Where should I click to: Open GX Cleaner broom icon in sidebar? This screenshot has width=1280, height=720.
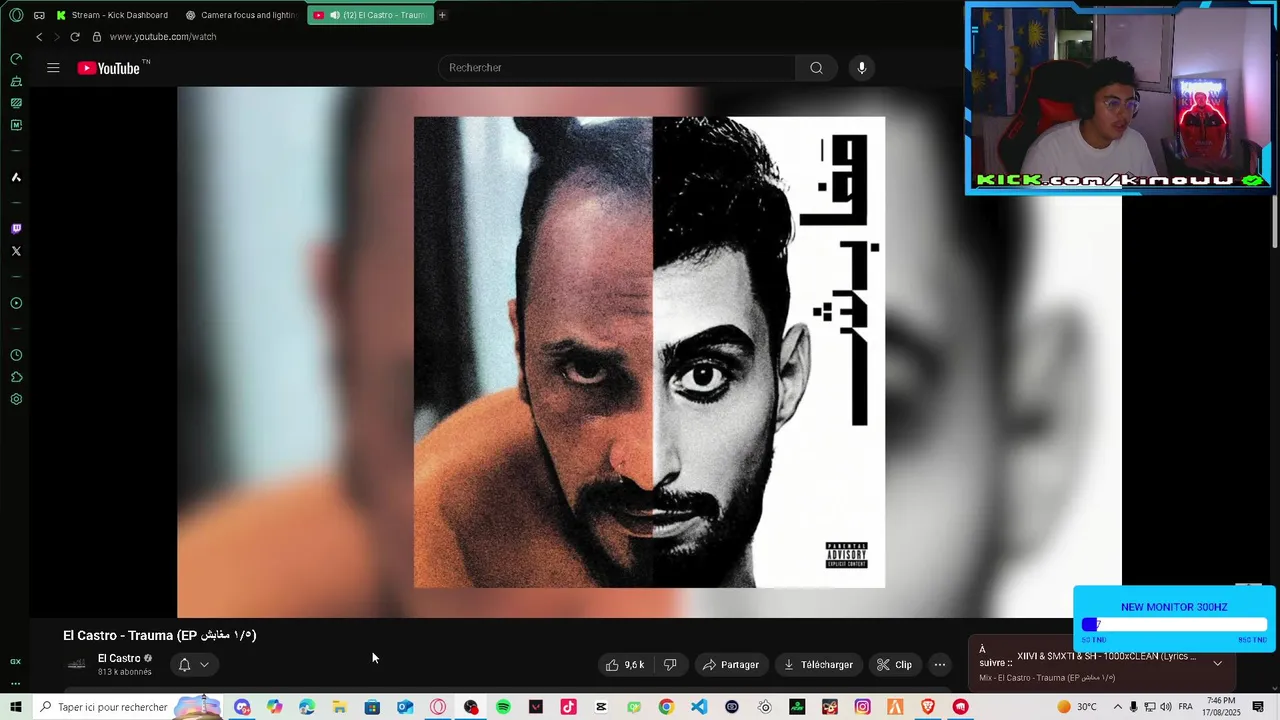[x=16, y=81]
